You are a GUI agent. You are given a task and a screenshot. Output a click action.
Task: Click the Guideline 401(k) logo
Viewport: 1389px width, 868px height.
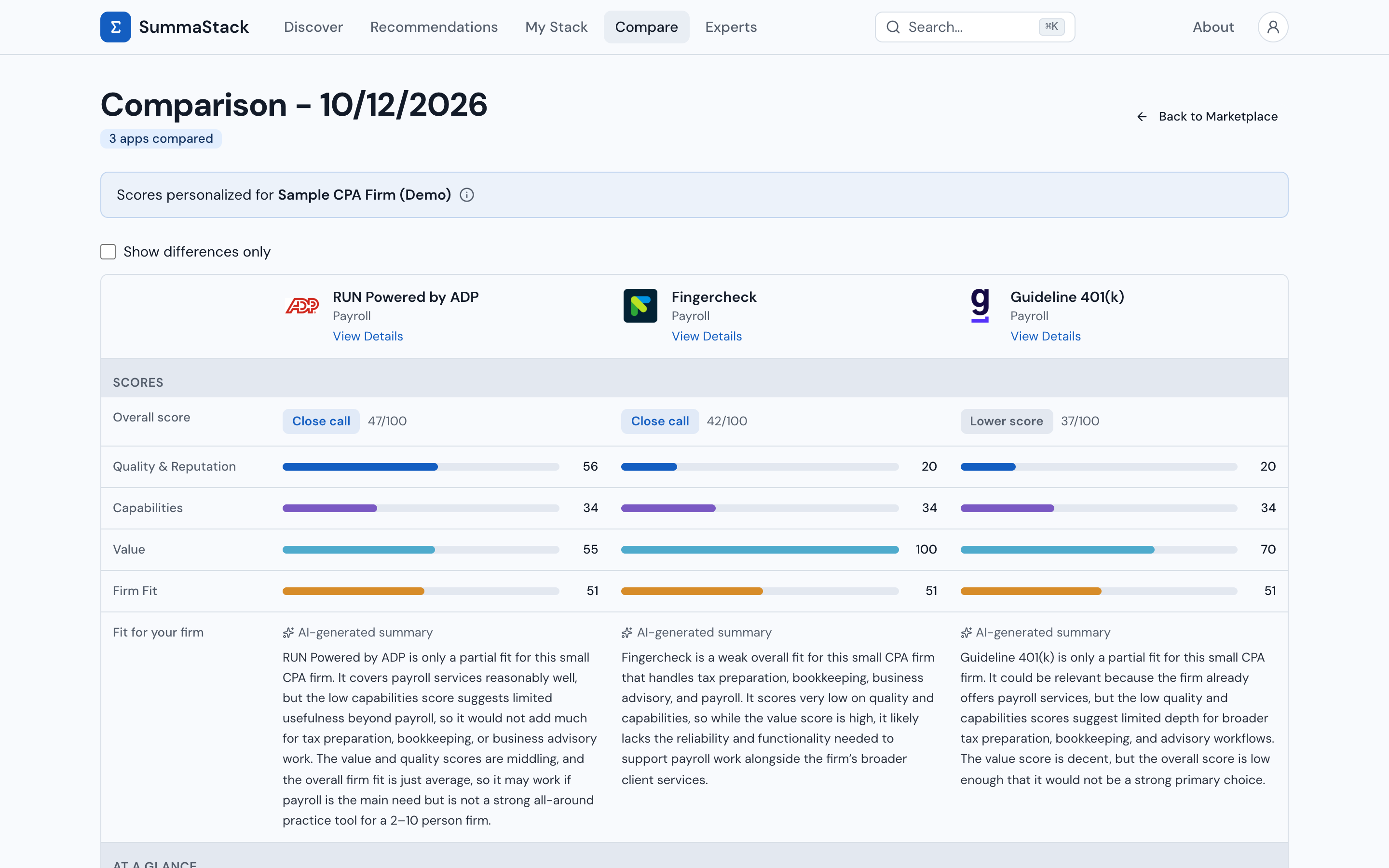click(x=979, y=305)
